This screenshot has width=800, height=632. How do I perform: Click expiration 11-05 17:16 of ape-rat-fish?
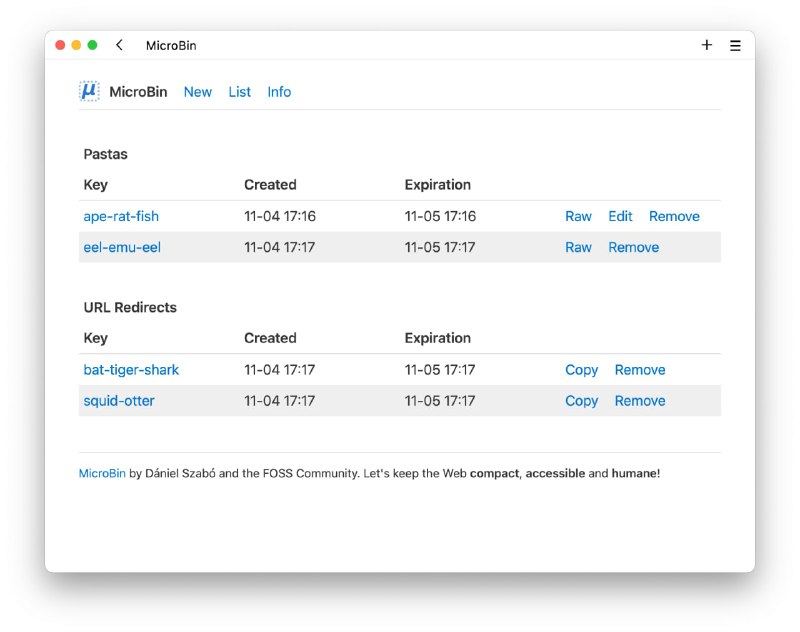tap(440, 216)
